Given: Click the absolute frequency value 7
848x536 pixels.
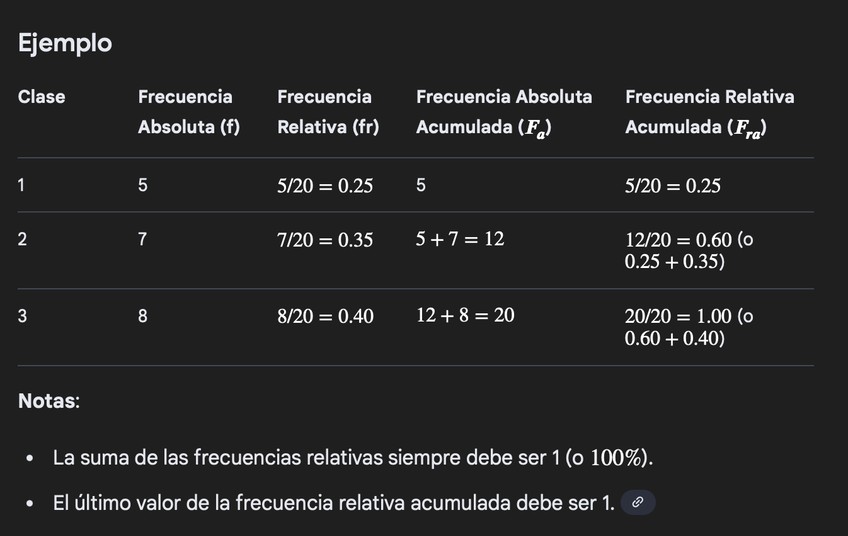Looking at the screenshot, I should point(143,240).
